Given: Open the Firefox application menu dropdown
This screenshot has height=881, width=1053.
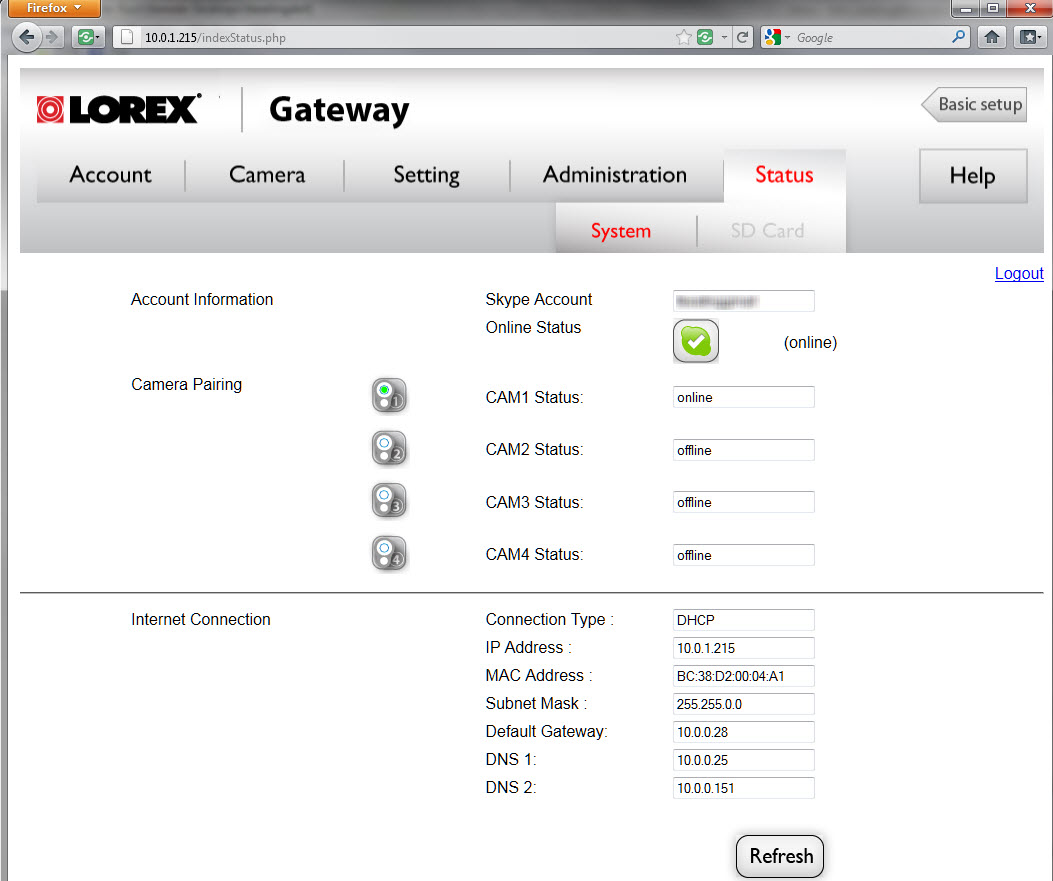Looking at the screenshot, I should 54,8.
